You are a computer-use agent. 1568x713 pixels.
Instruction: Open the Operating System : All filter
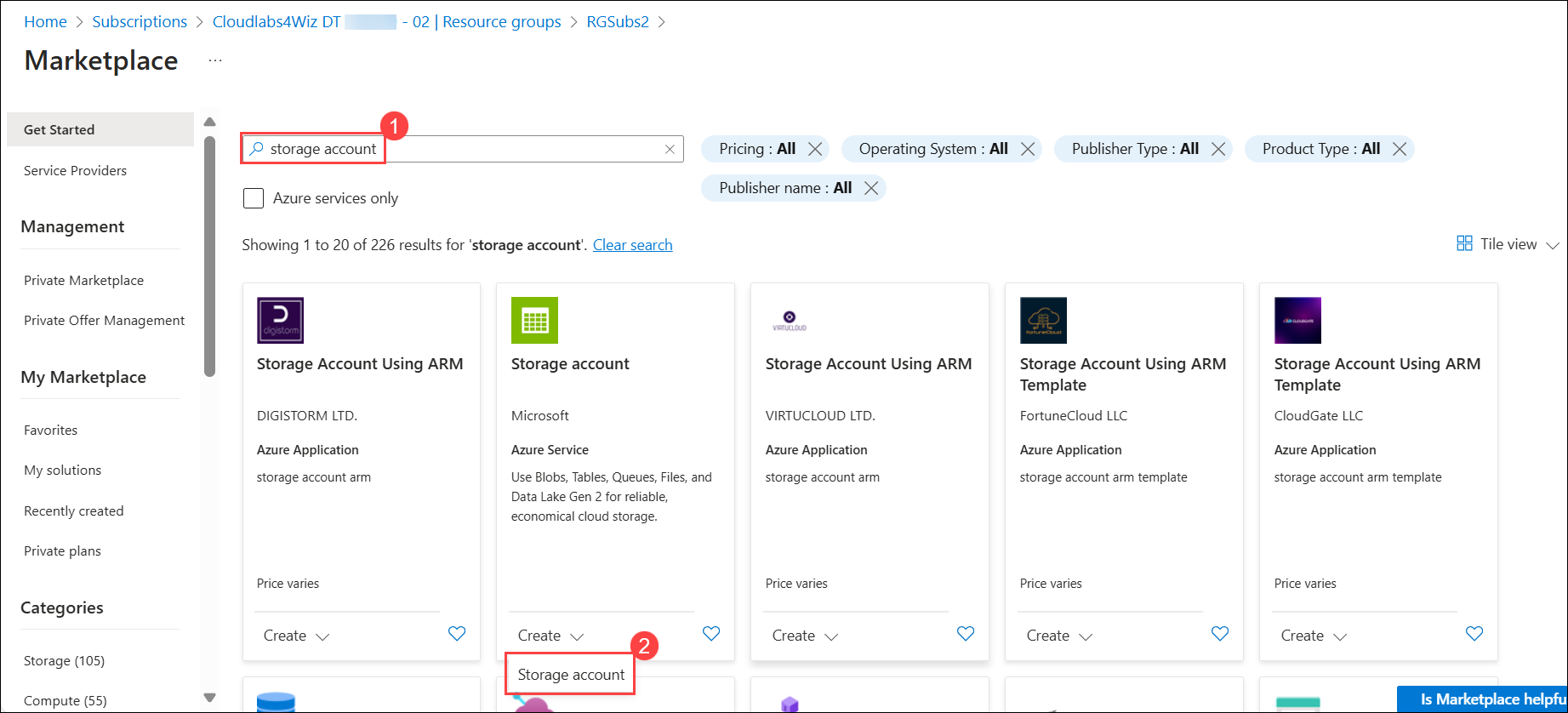click(x=933, y=149)
